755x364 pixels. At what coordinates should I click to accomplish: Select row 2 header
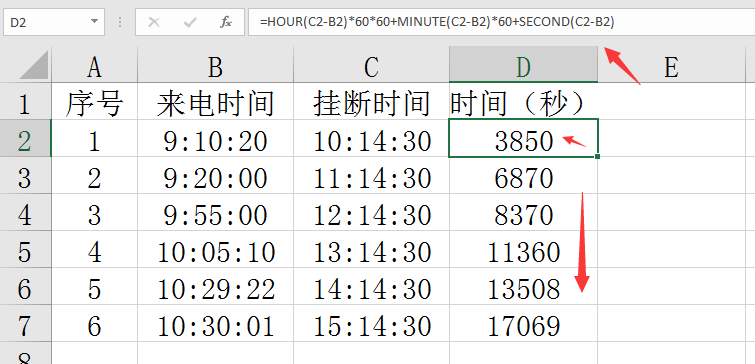coord(26,138)
